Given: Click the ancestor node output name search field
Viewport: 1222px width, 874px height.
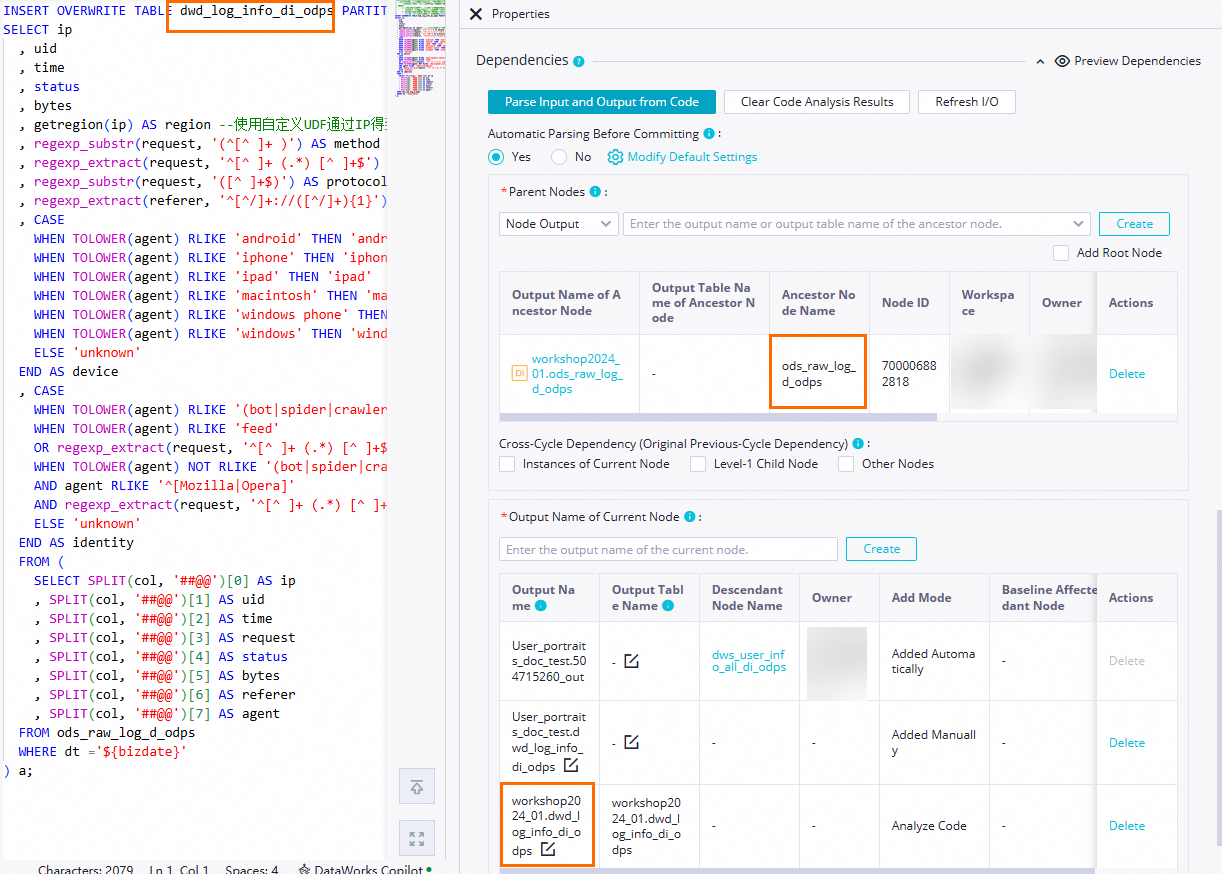Looking at the screenshot, I should pyautogui.click(x=856, y=224).
